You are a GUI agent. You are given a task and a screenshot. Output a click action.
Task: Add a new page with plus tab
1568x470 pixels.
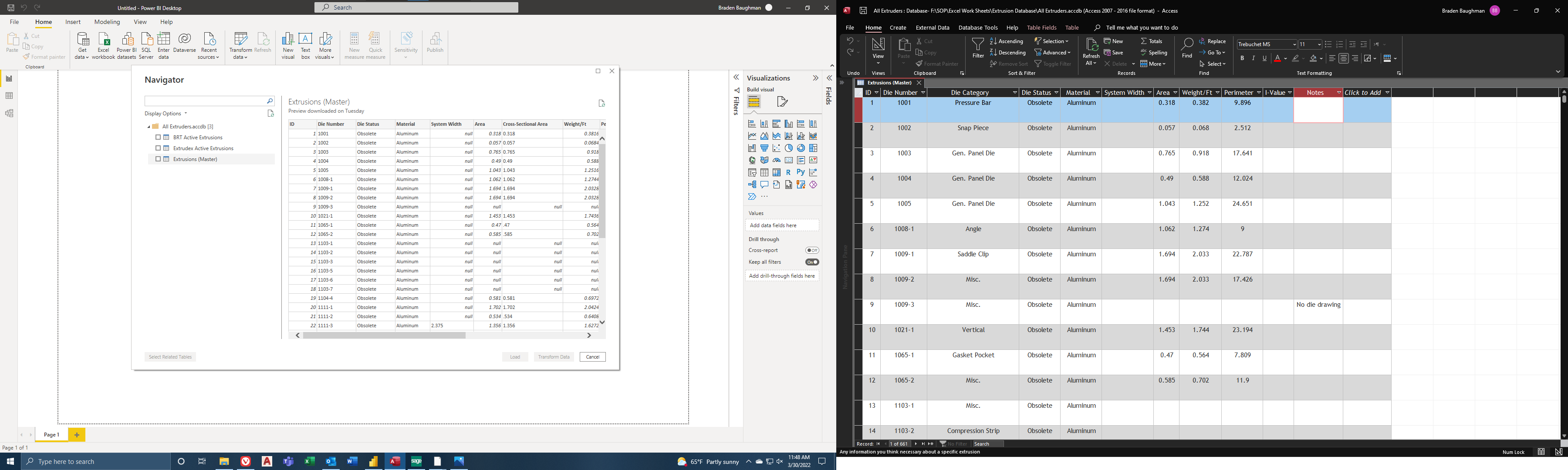[x=77, y=435]
